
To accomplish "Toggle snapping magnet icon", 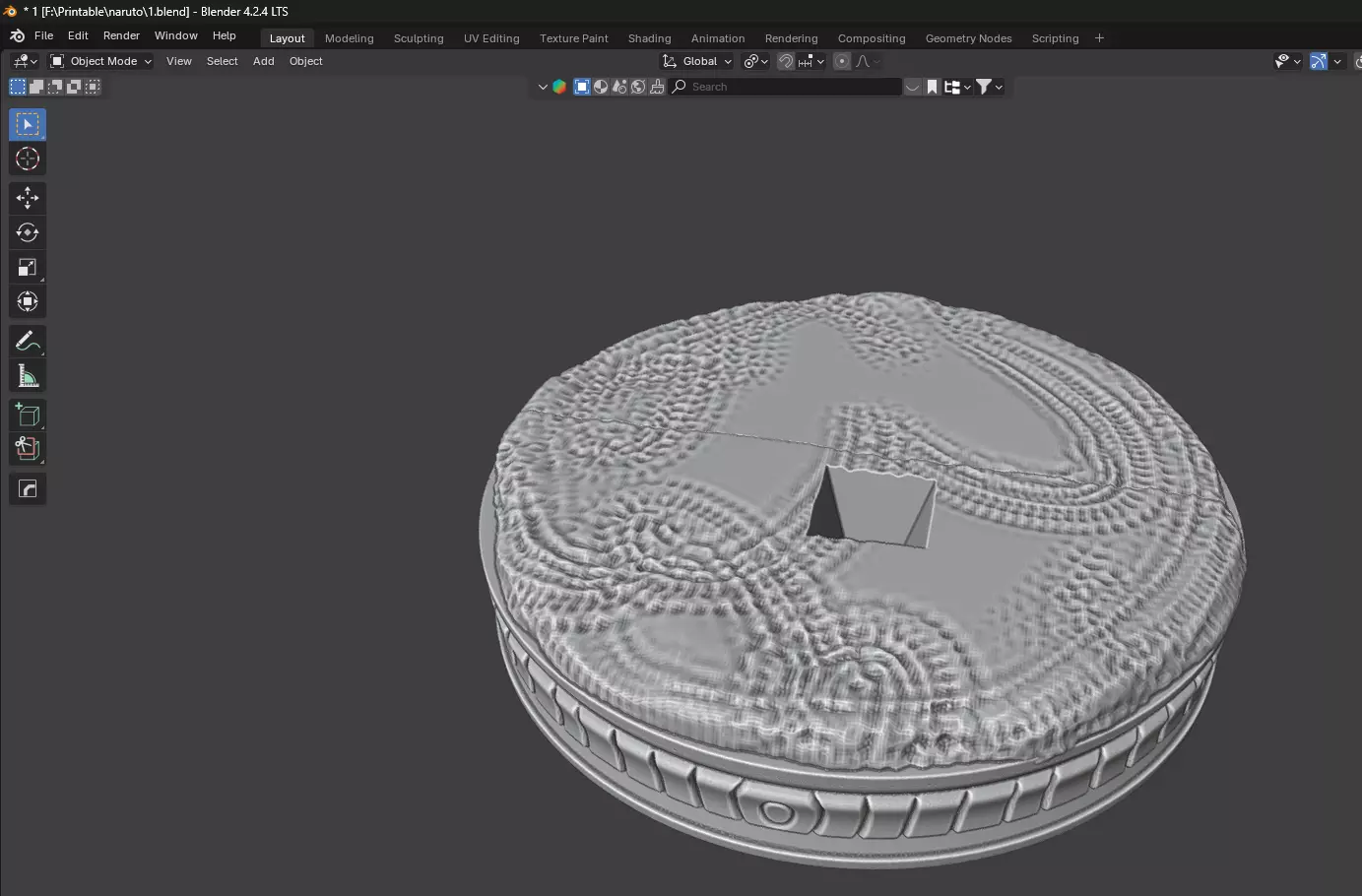I will tap(786, 61).
